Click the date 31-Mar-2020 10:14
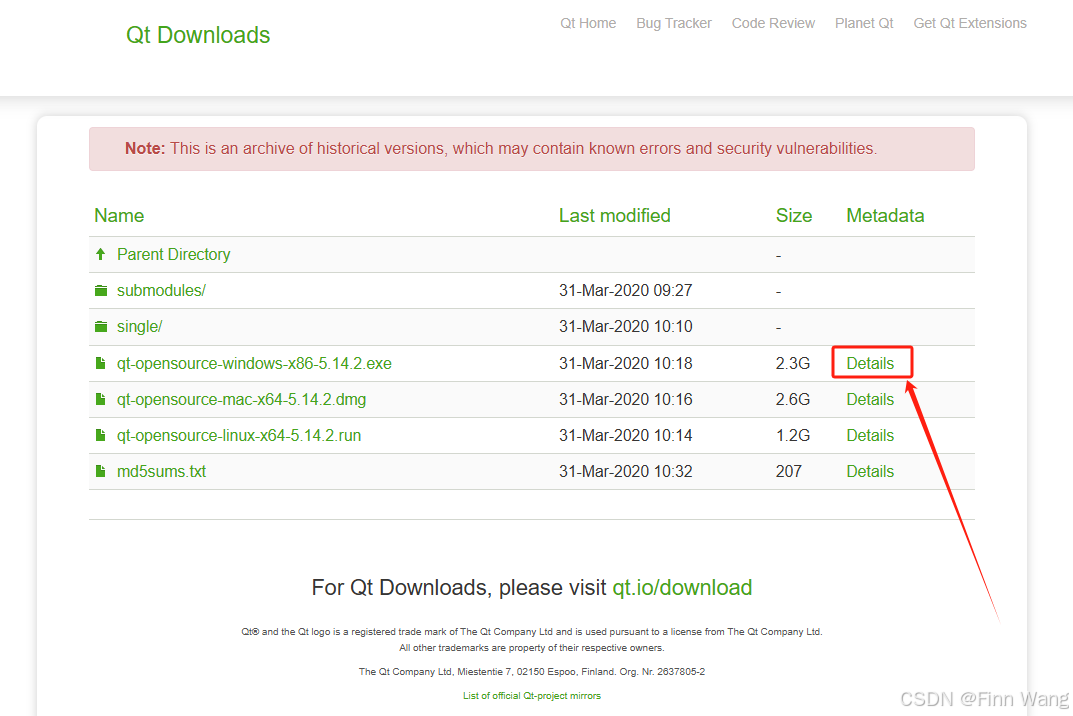1073x716 pixels. pyautogui.click(x=625, y=435)
